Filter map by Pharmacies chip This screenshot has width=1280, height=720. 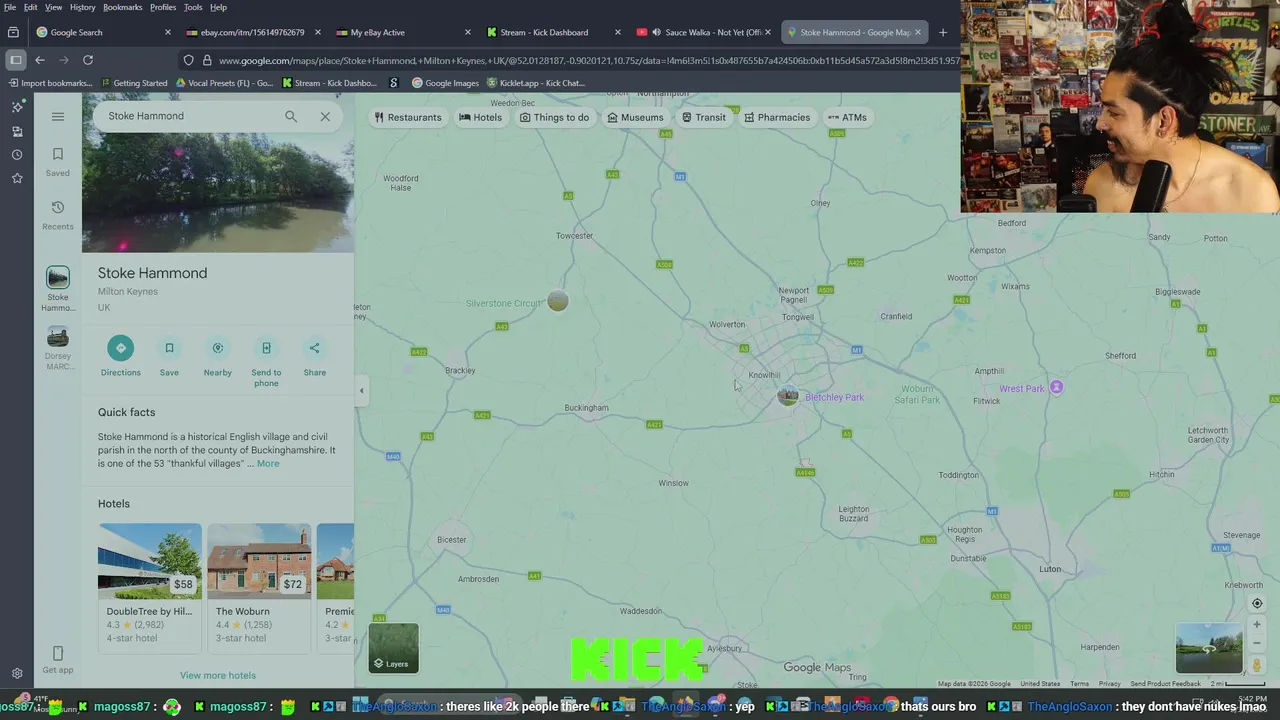tap(777, 117)
